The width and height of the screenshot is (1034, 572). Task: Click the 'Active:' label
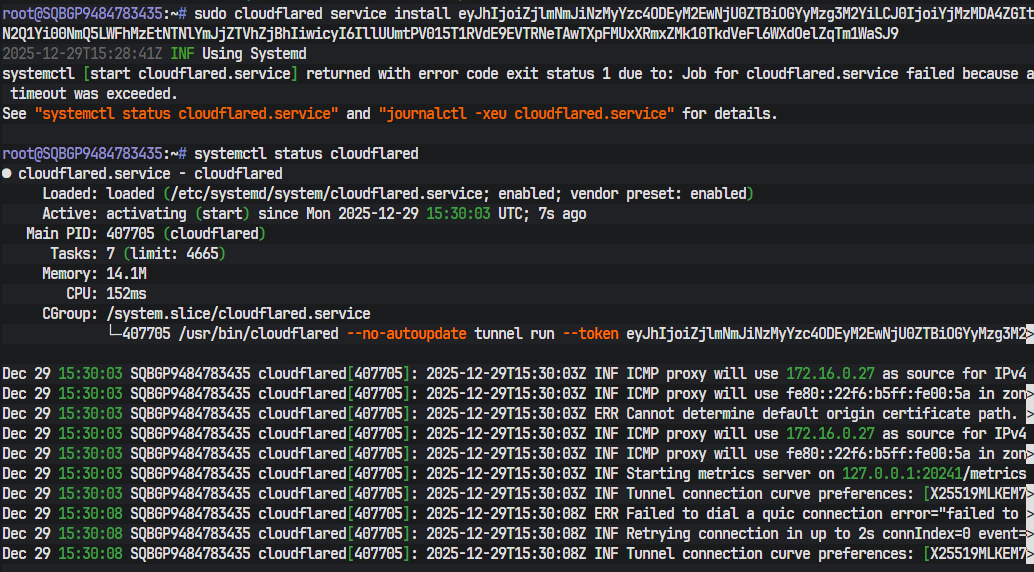coord(71,214)
